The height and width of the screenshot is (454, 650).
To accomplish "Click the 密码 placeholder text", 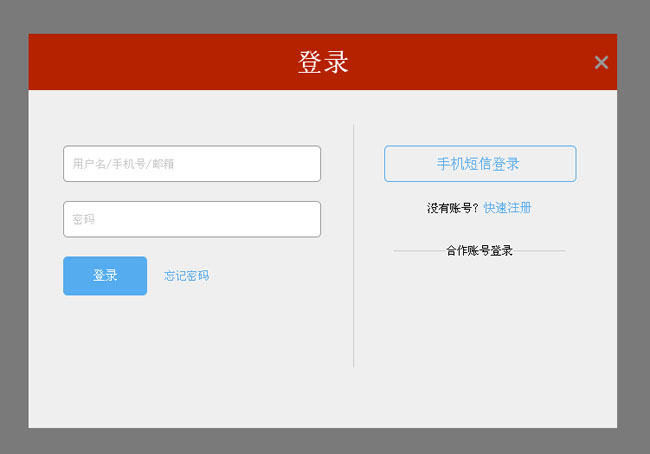I will tap(84, 219).
